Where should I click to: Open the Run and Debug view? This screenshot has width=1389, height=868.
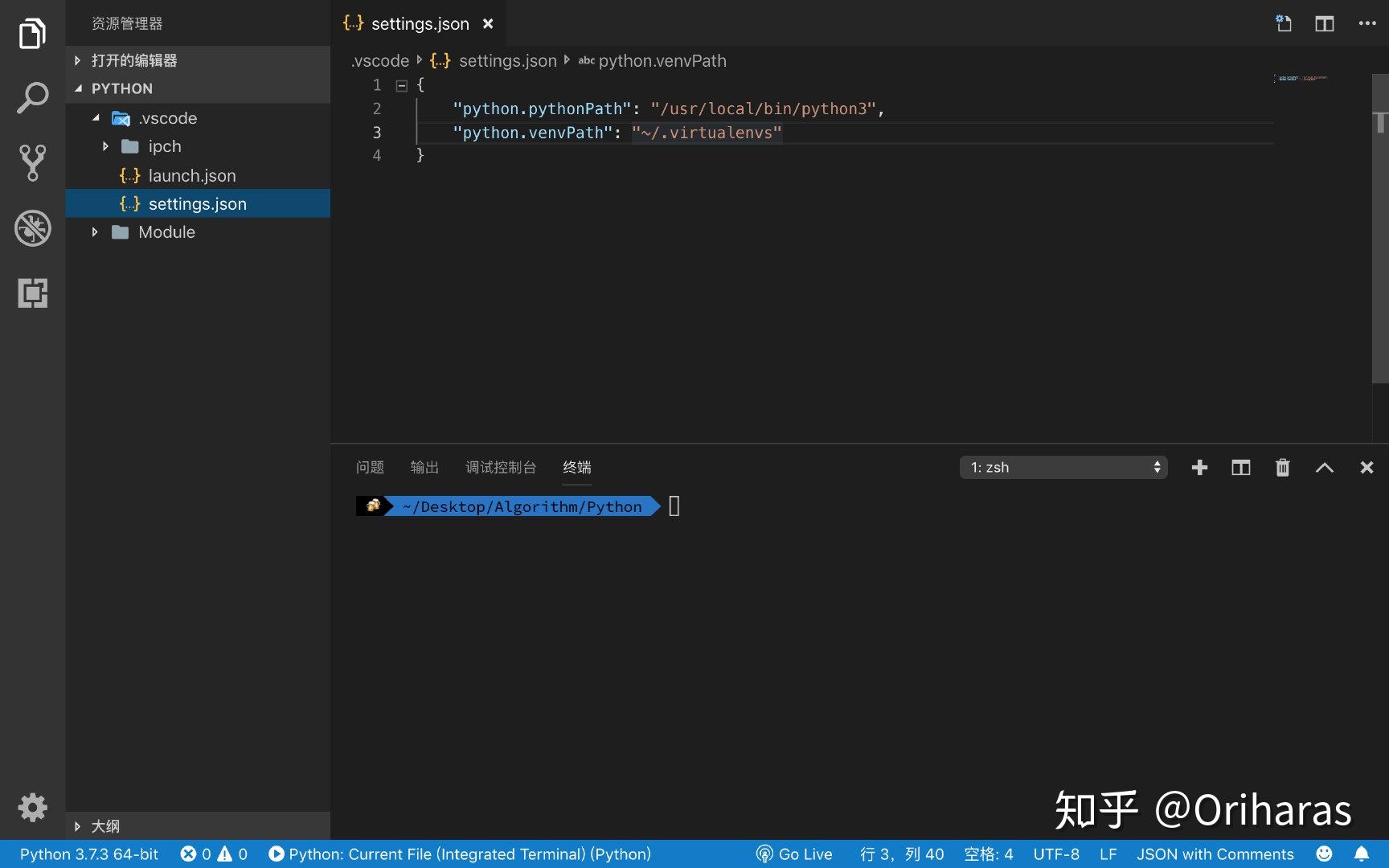coord(32,228)
